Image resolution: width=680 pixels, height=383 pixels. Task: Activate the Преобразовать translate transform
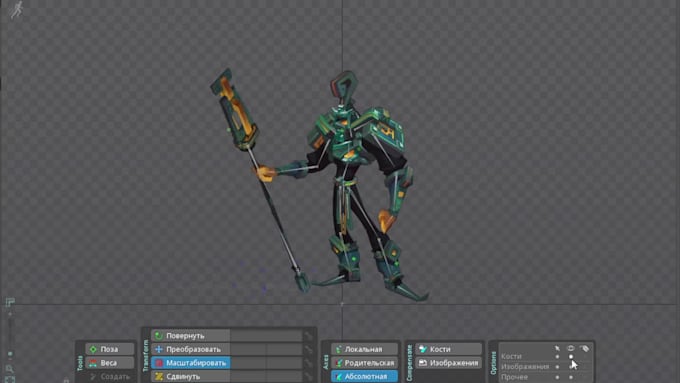[x=191, y=349]
